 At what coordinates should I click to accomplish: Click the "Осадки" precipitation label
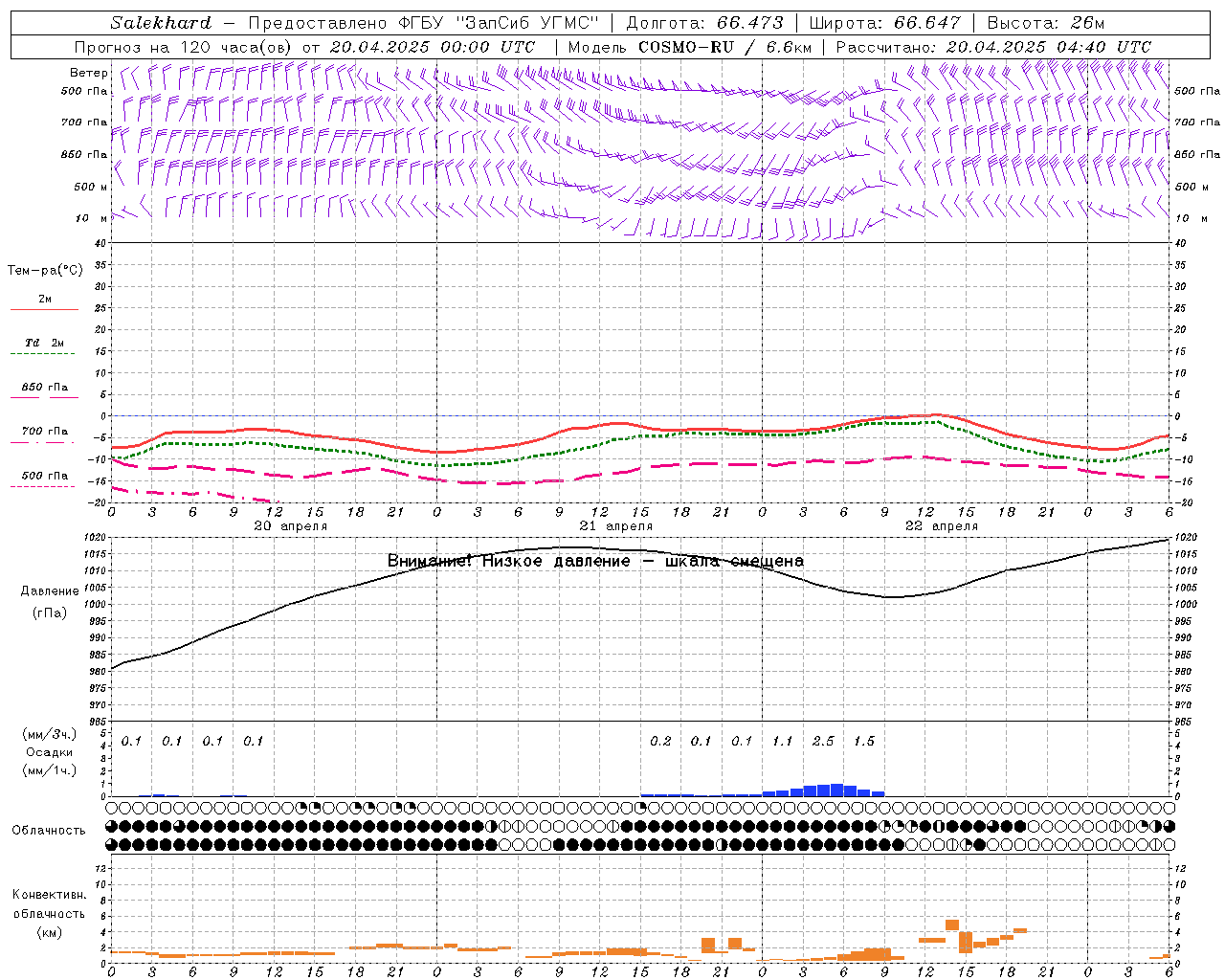tap(50, 752)
